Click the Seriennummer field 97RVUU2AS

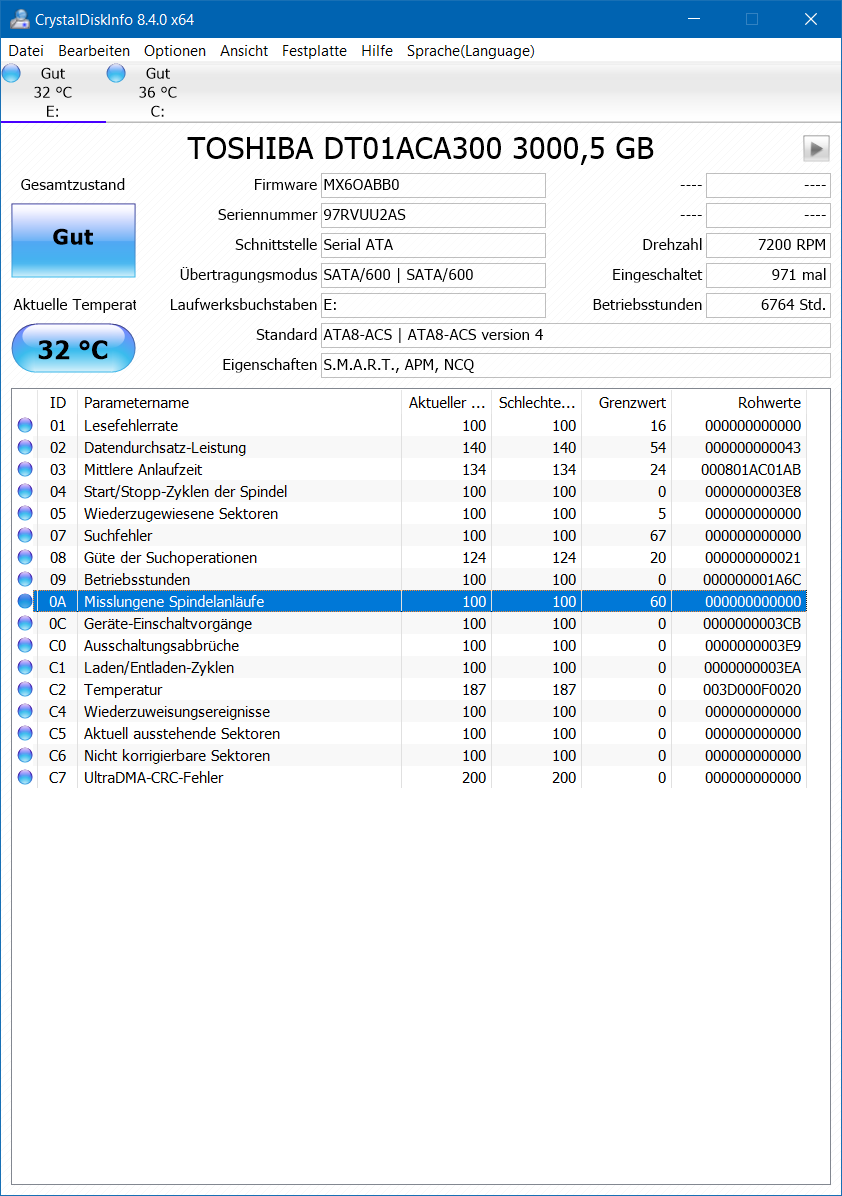coord(433,215)
